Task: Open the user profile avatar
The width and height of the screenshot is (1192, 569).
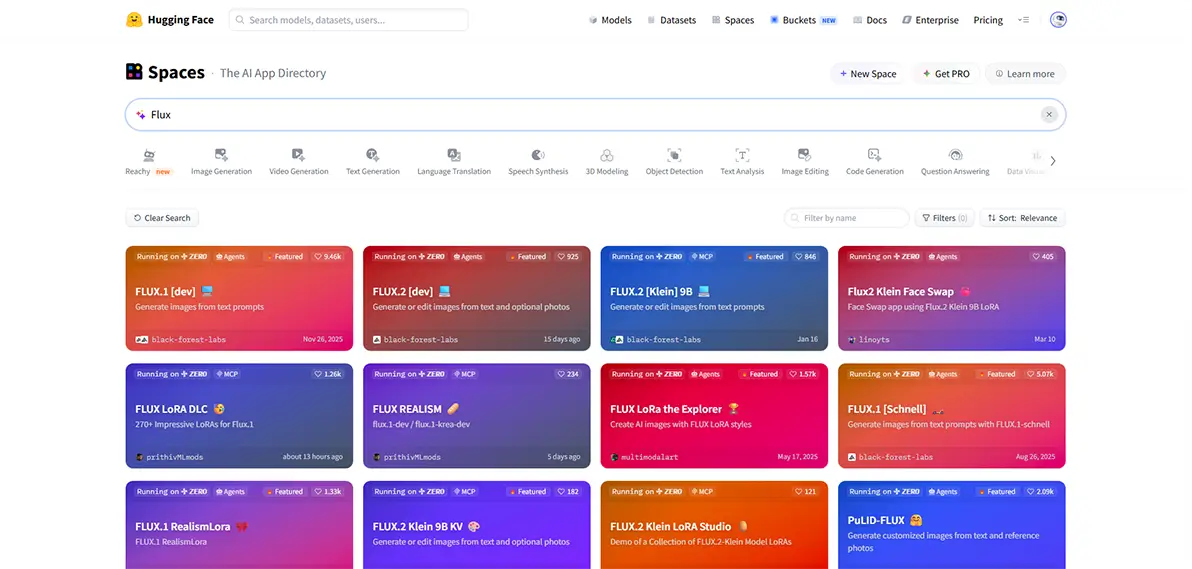Action: 1058,20
